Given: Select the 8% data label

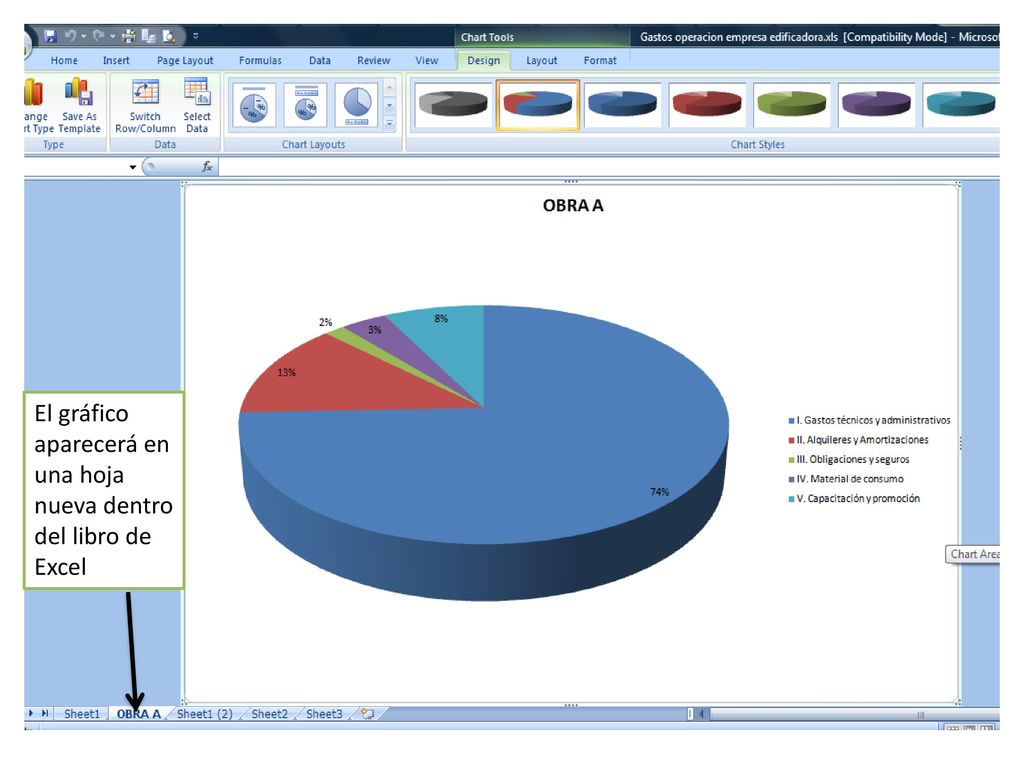Looking at the screenshot, I should [441, 318].
